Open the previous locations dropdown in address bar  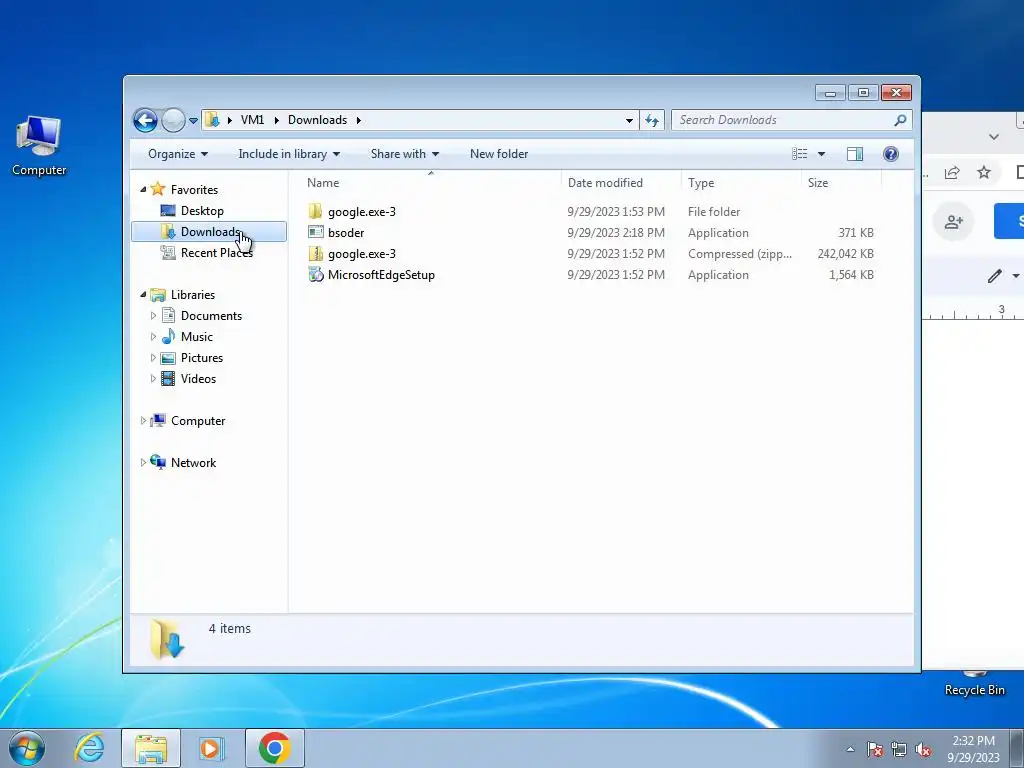[x=629, y=120]
